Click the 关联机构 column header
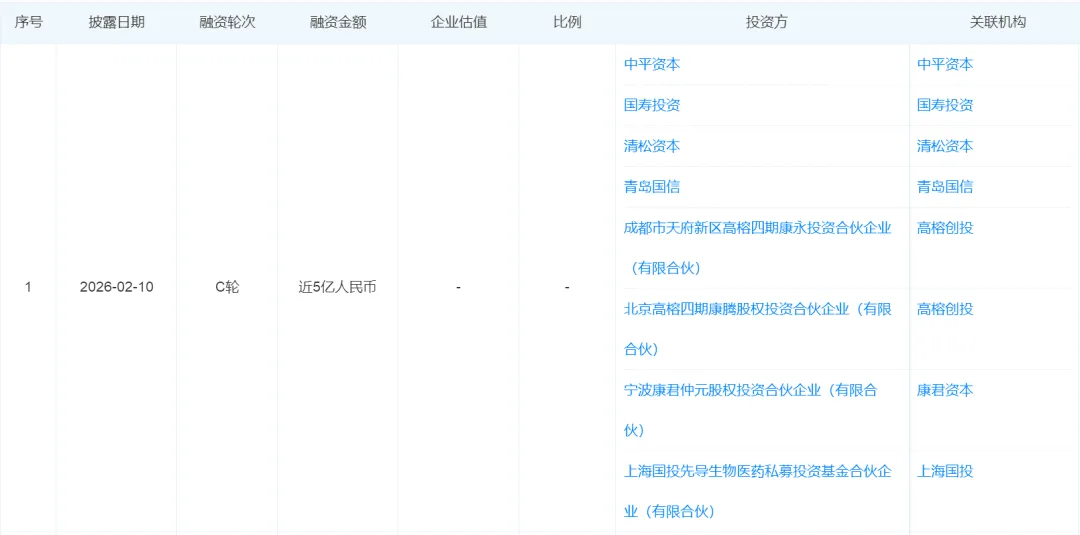 pos(998,22)
